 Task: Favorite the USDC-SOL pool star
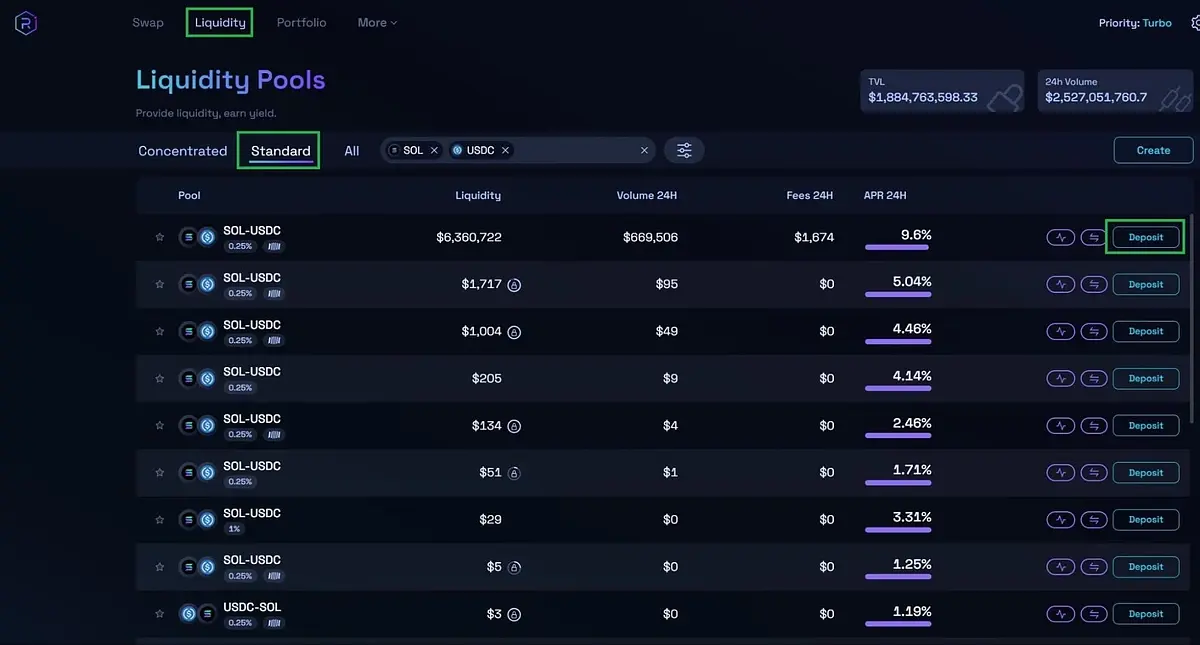point(159,614)
